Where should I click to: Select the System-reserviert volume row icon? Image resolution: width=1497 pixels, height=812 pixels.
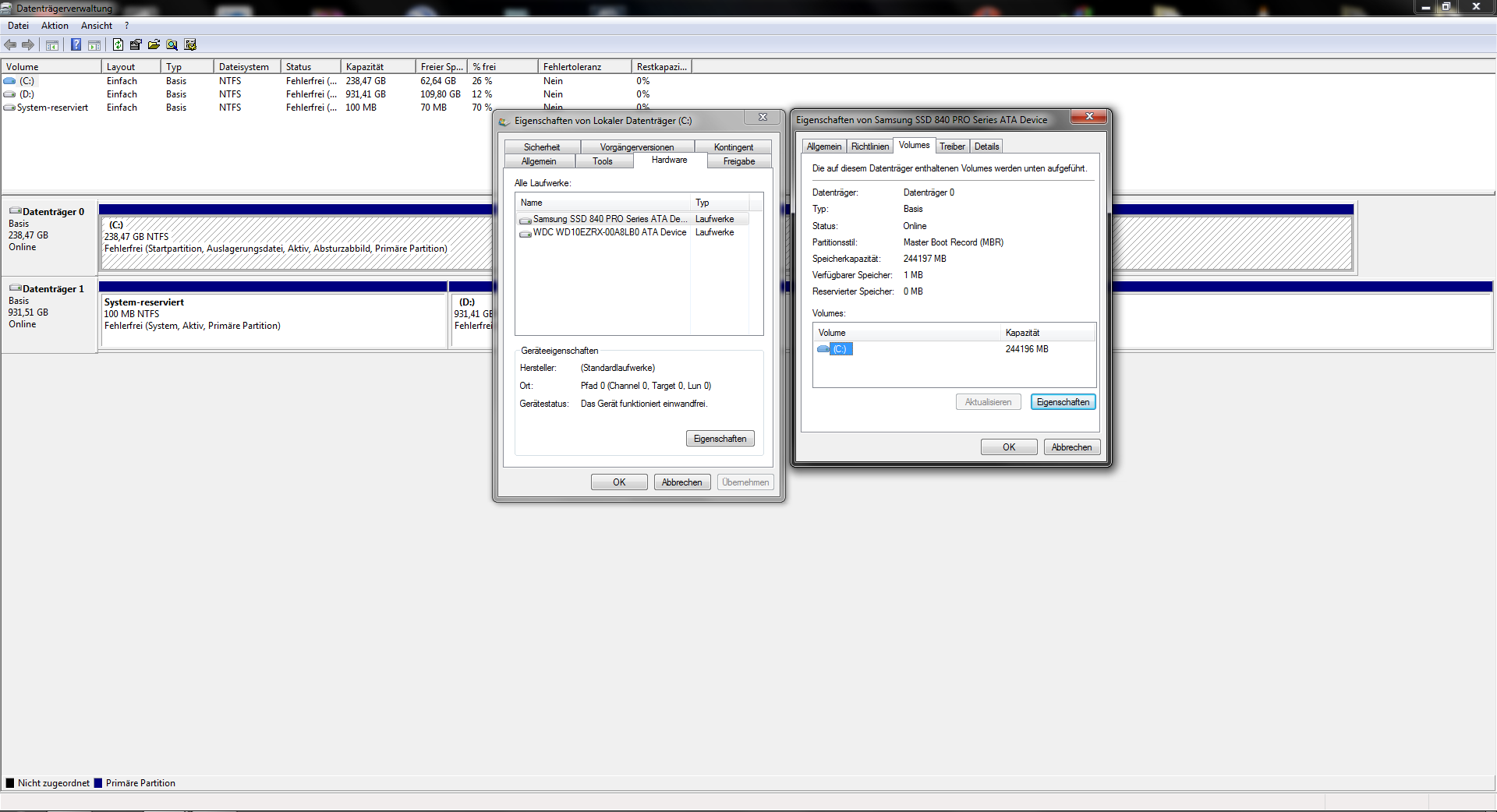tap(9, 108)
